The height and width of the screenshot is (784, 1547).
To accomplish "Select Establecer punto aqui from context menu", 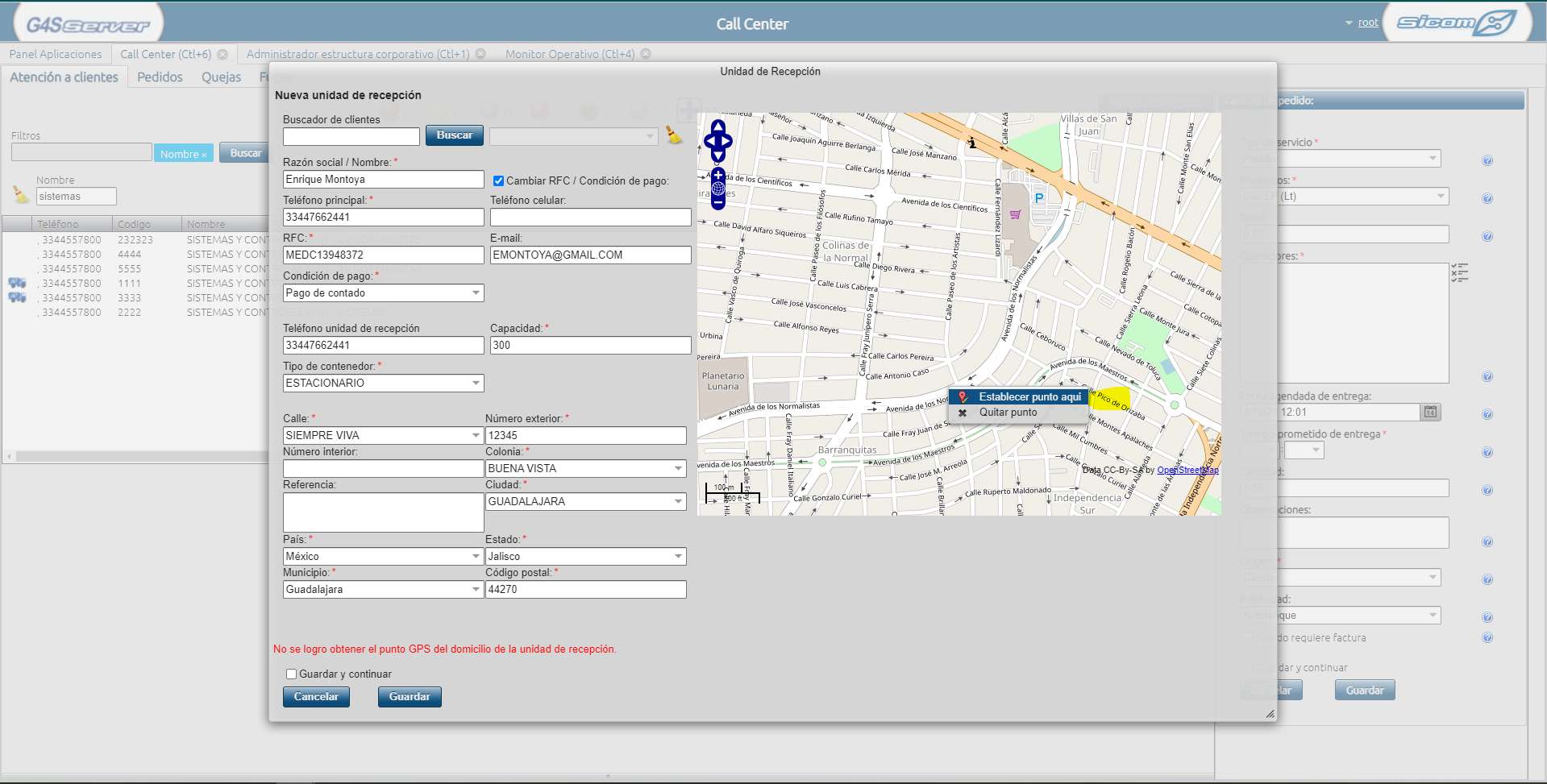I will point(1019,396).
